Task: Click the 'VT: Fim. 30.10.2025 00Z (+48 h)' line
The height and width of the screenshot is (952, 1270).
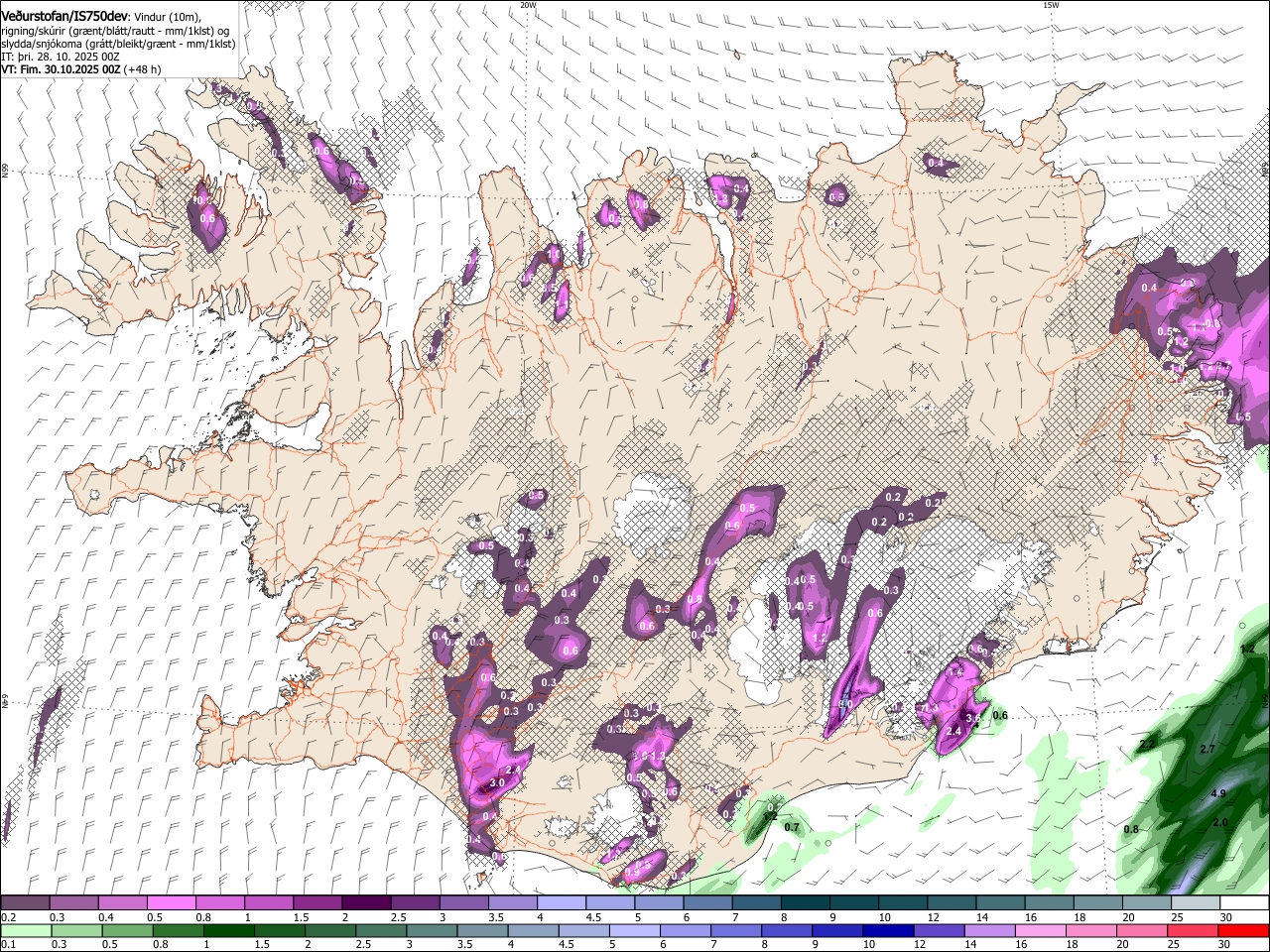Action: pos(80,69)
